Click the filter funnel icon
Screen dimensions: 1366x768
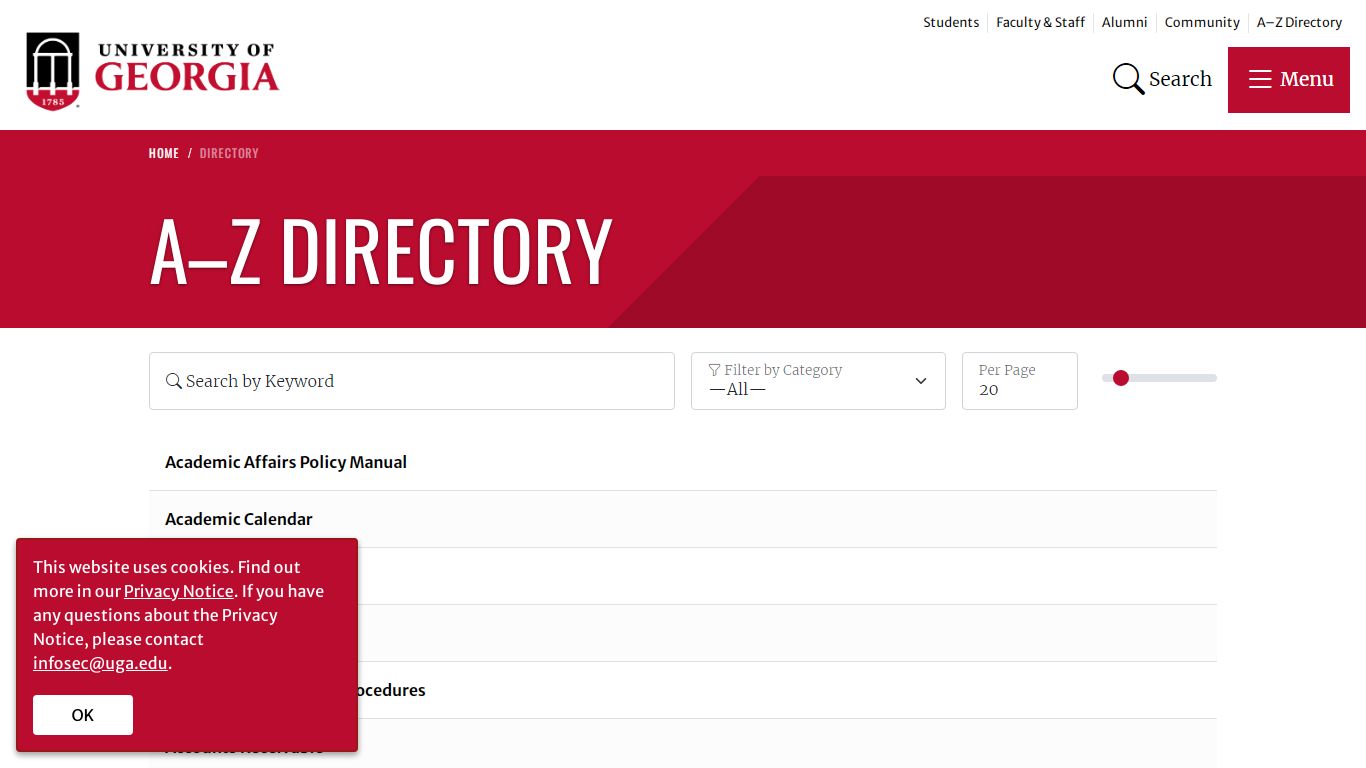714,370
